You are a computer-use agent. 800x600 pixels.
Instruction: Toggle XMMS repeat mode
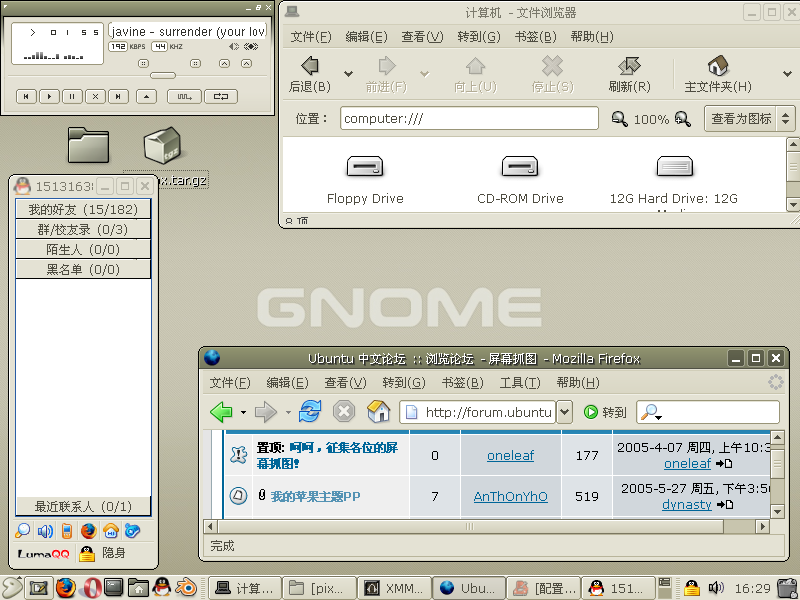coord(221,96)
